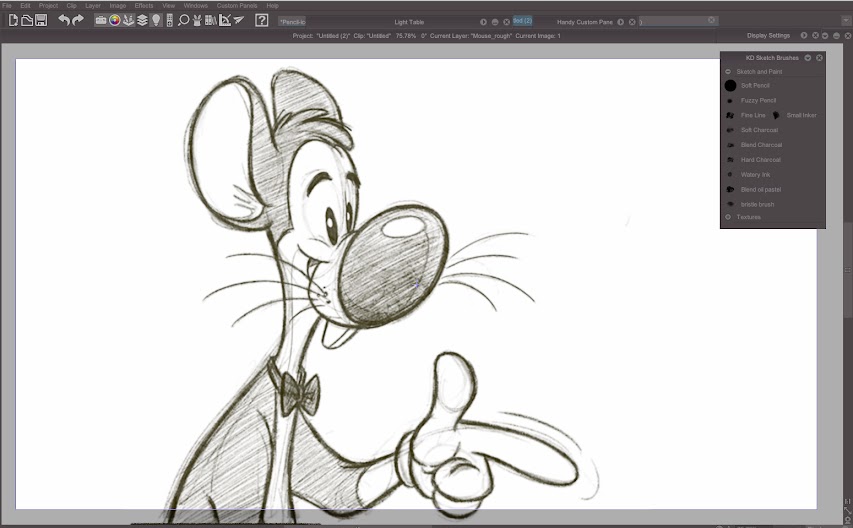The image size is (853, 528).
Task: Expand the Display Settings arrow
Action: [804, 35]
